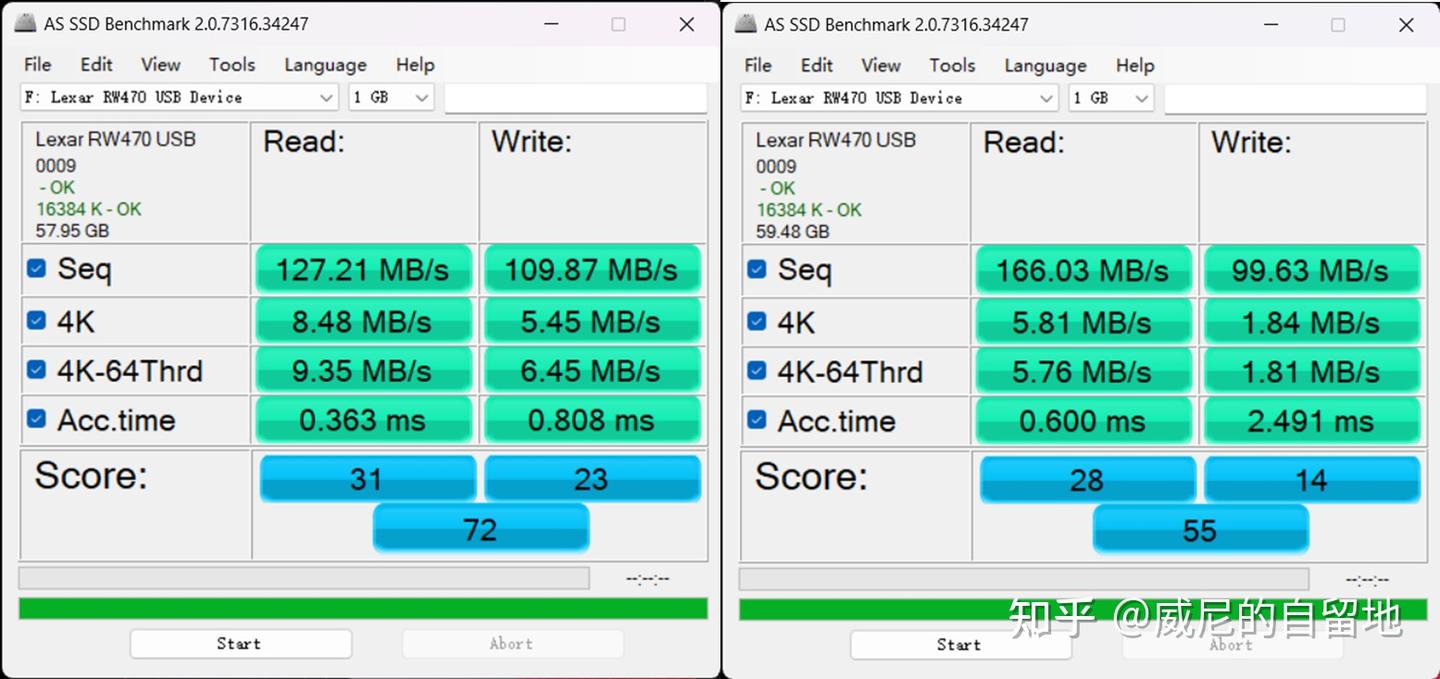This screenshot has height=679, width=1440.
Task: Open Edit menu in right window
Action: click(x=816, y=66)
